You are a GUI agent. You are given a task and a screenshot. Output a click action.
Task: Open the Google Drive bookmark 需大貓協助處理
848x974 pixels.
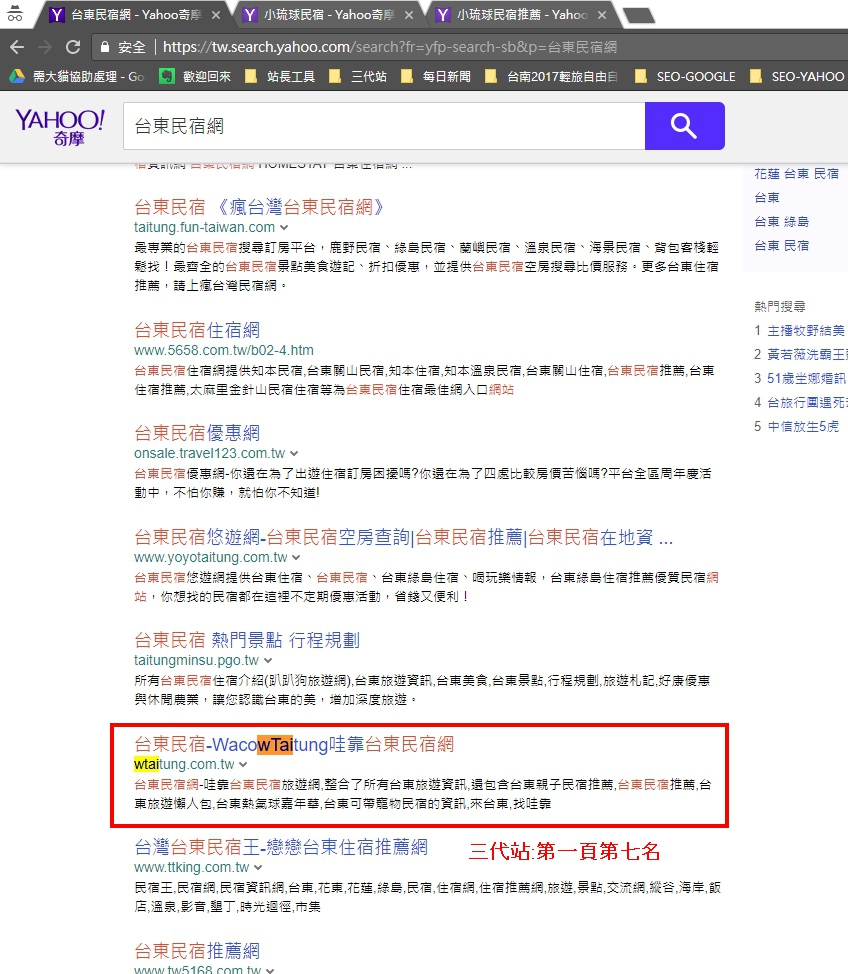[77, 76]
